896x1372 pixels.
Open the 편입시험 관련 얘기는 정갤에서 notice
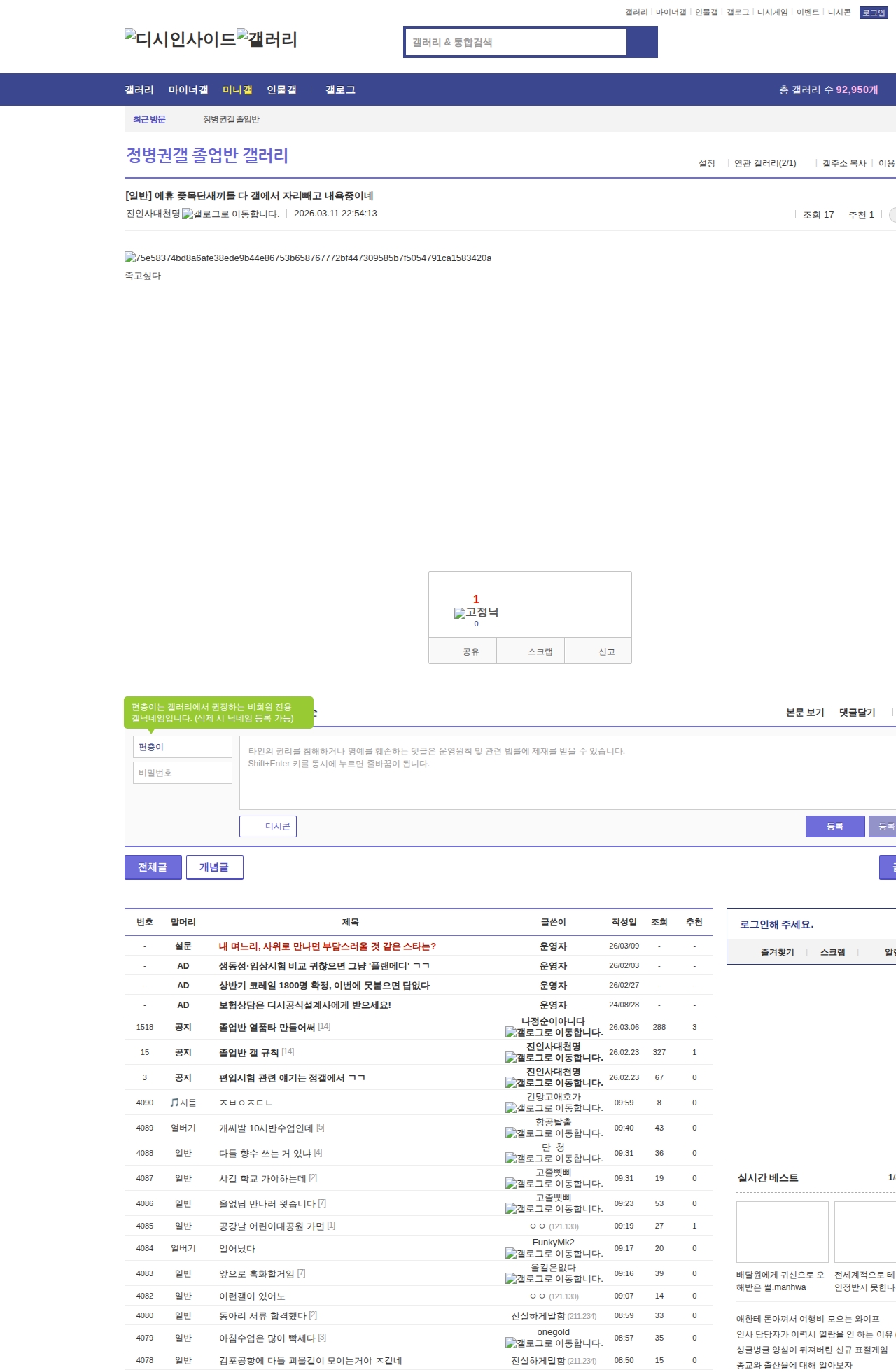(x=292, y=1077)
